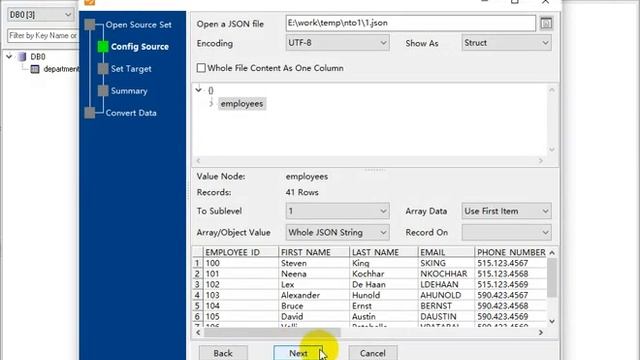Image resolution: width=640 pixels, height=360 pixels.
Task: Click the Steven first name cell
Action: coord(314,263)
